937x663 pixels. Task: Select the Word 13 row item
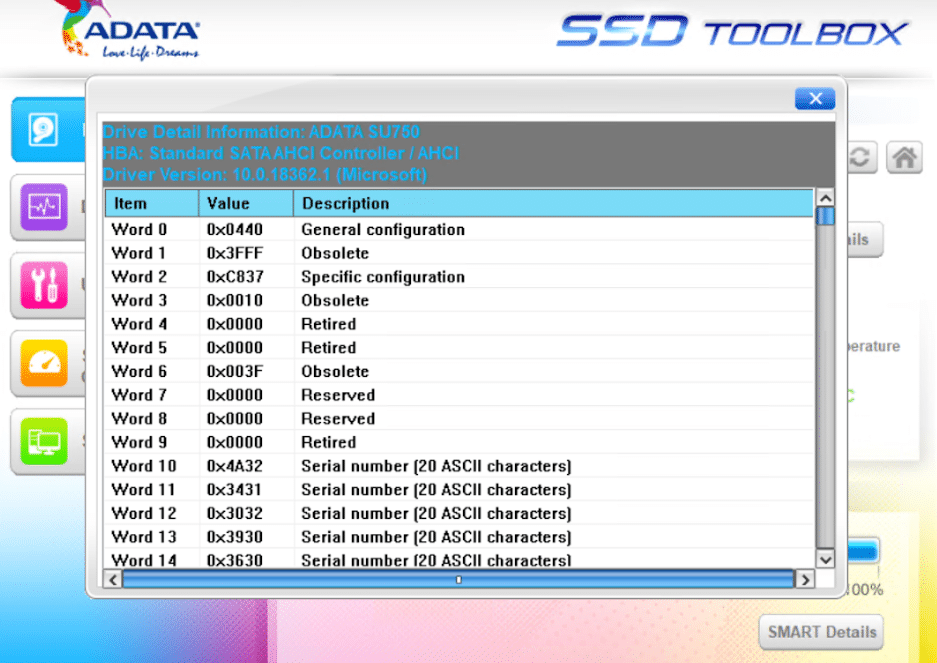tap(144, 537)
